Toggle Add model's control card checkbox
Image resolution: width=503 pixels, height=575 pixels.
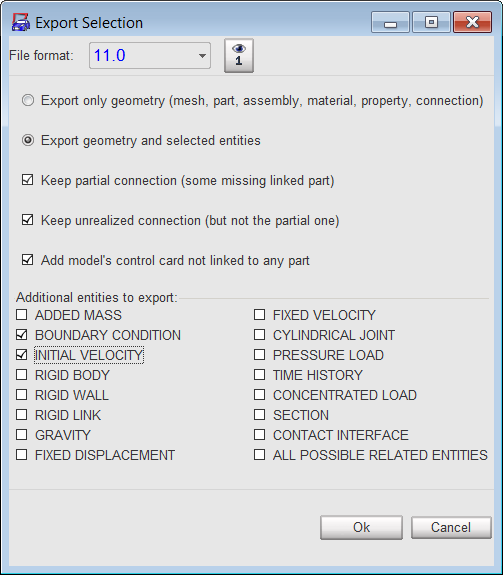point(27,260)
